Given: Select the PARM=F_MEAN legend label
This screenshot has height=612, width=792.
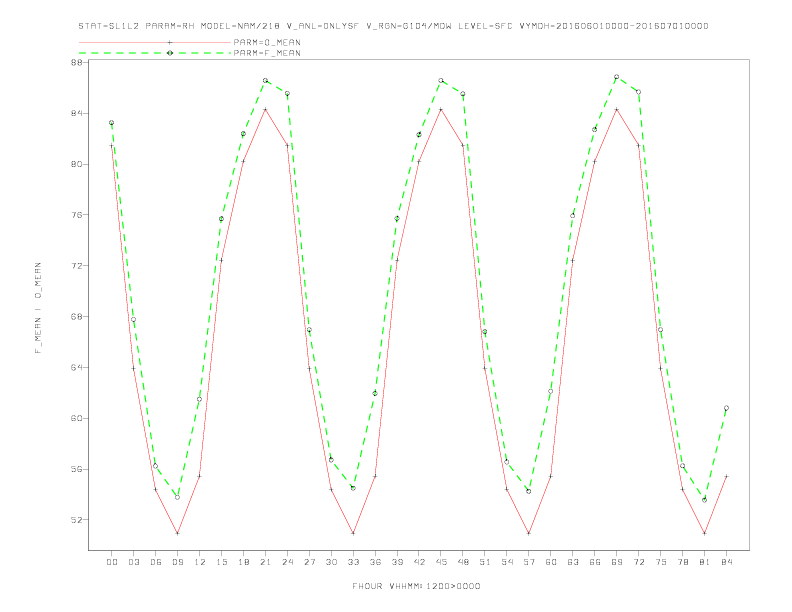Looking at the screenshot, I should coord(267,53).
